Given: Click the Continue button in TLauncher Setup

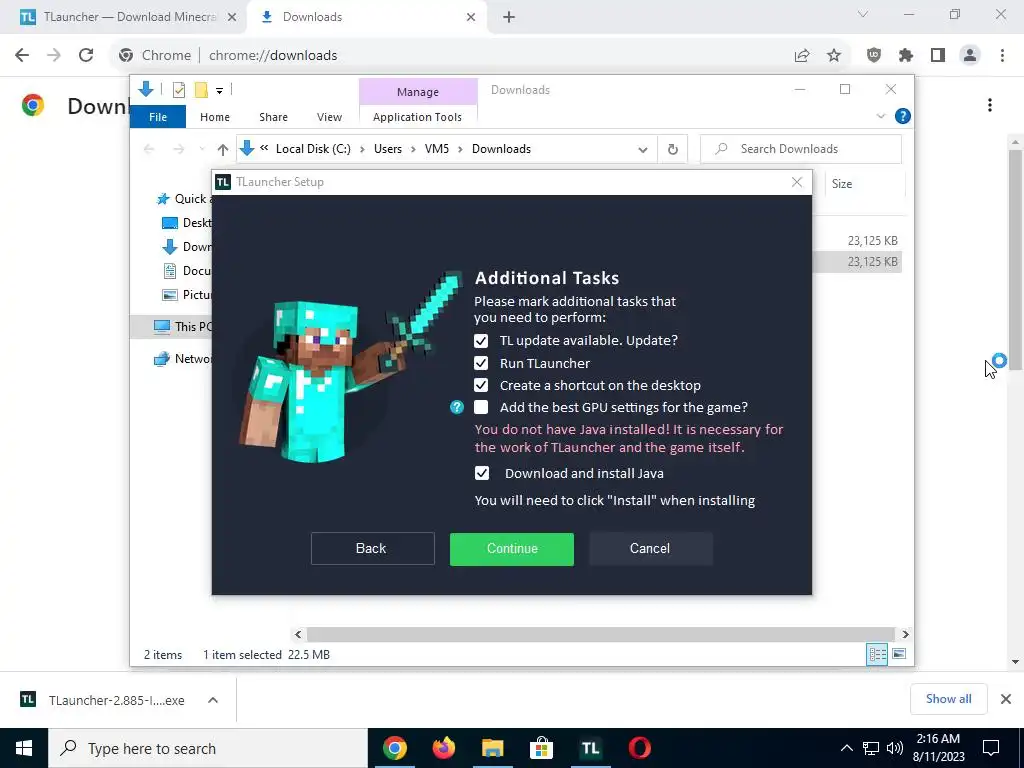Looking at the screenshot, I should tap(511, 549).
